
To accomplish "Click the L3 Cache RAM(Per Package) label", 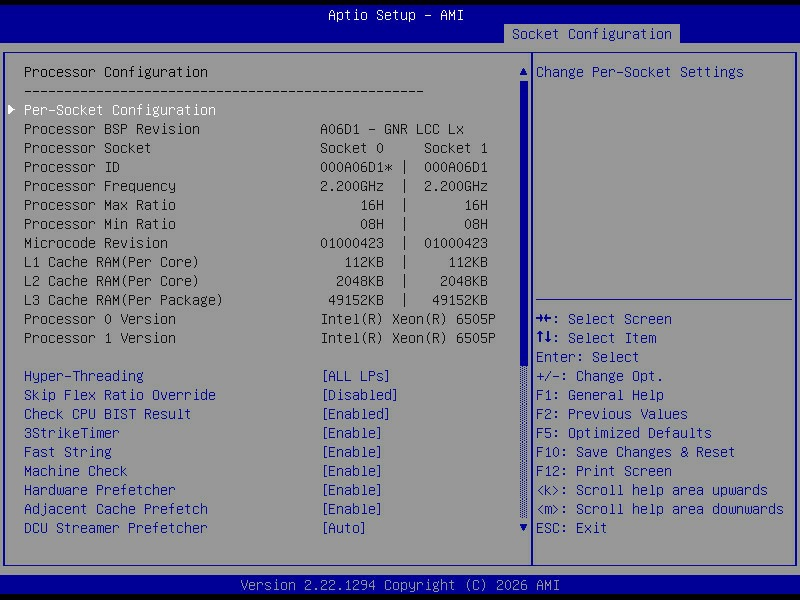I will pos(123,300).
